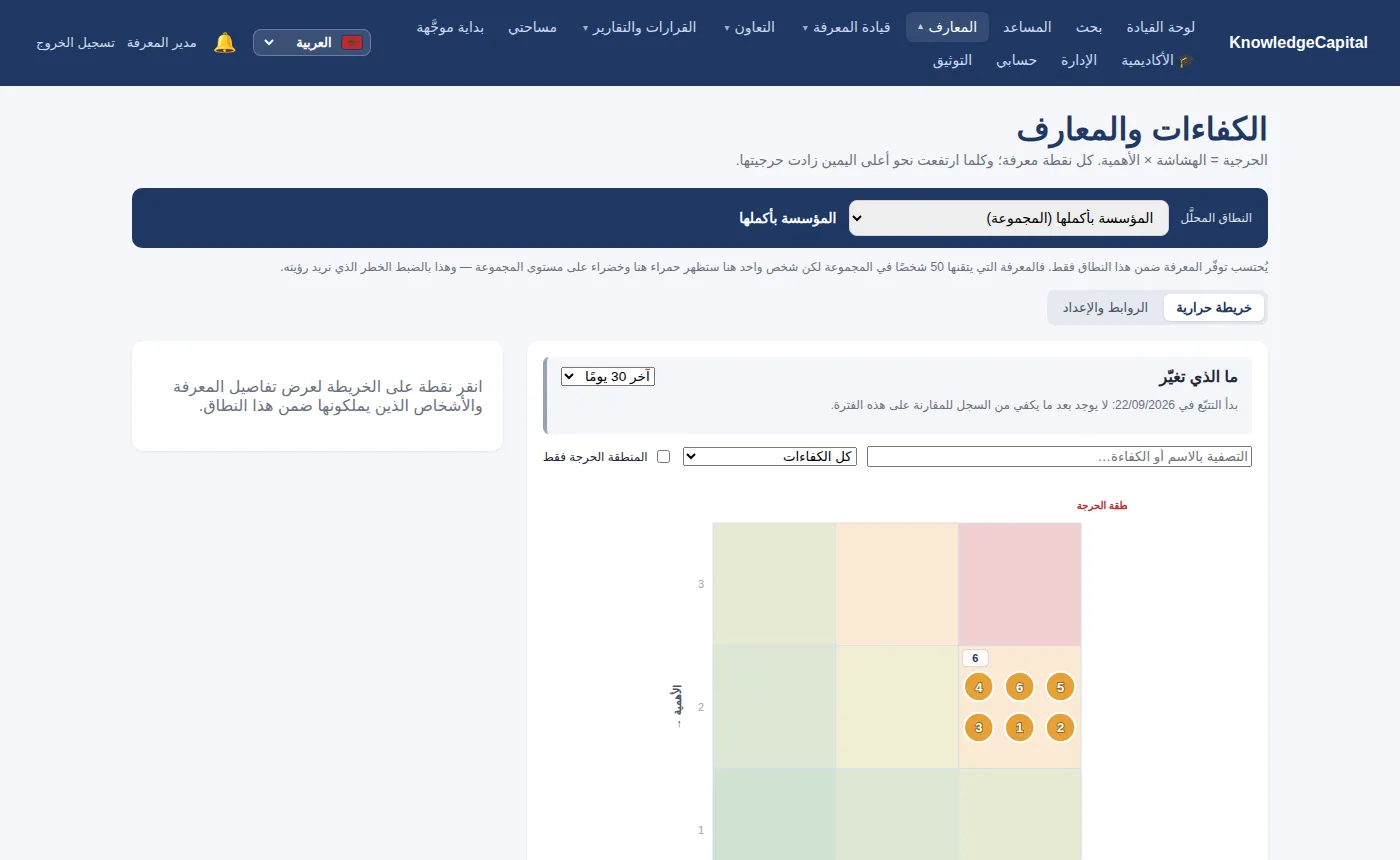
Task: Switch to the خريطة حرارية tab
Action: pyautogui.click(x=1214, y=308)
